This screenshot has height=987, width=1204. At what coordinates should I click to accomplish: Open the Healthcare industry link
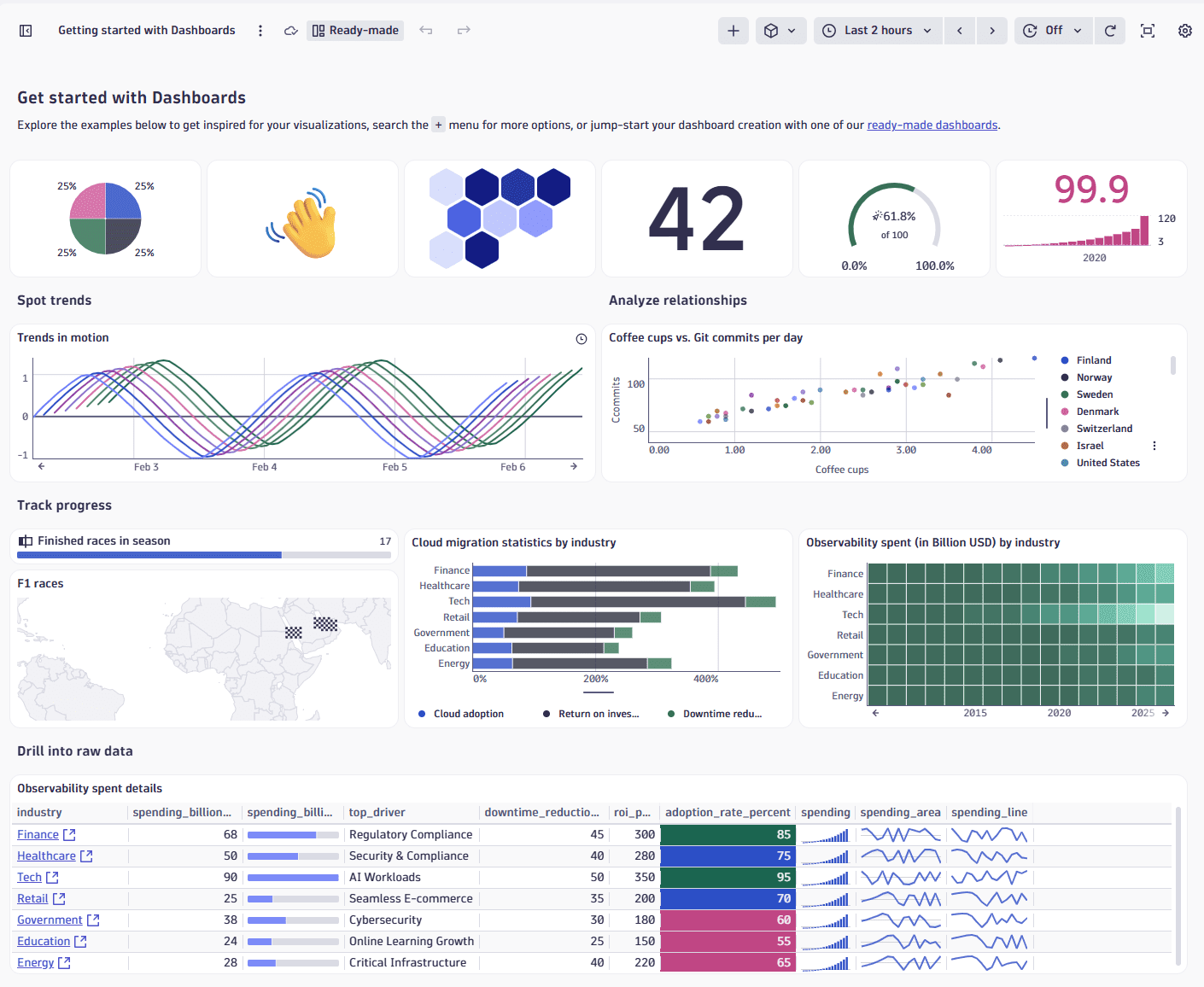click(x=46, y=856)
